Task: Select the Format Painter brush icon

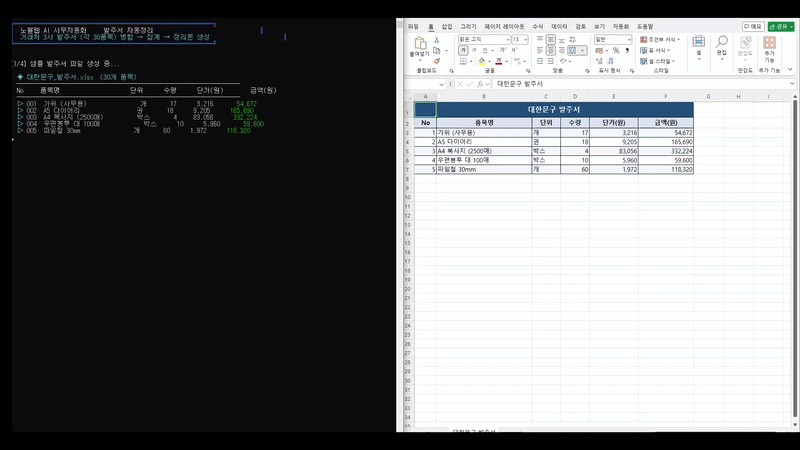Action: [x=437, y=61]
